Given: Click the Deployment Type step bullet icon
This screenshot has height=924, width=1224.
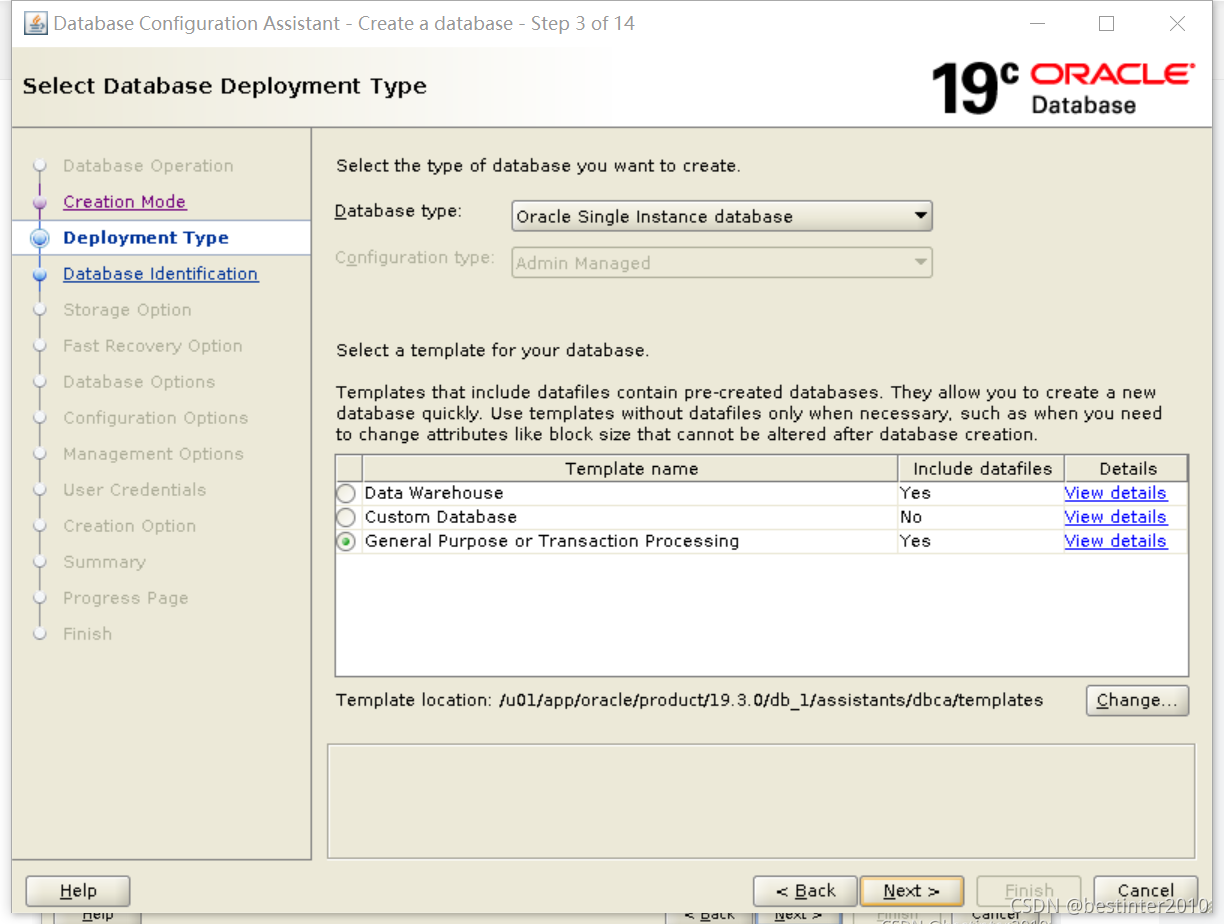Looking at the screenshot, I should [40, 238].
